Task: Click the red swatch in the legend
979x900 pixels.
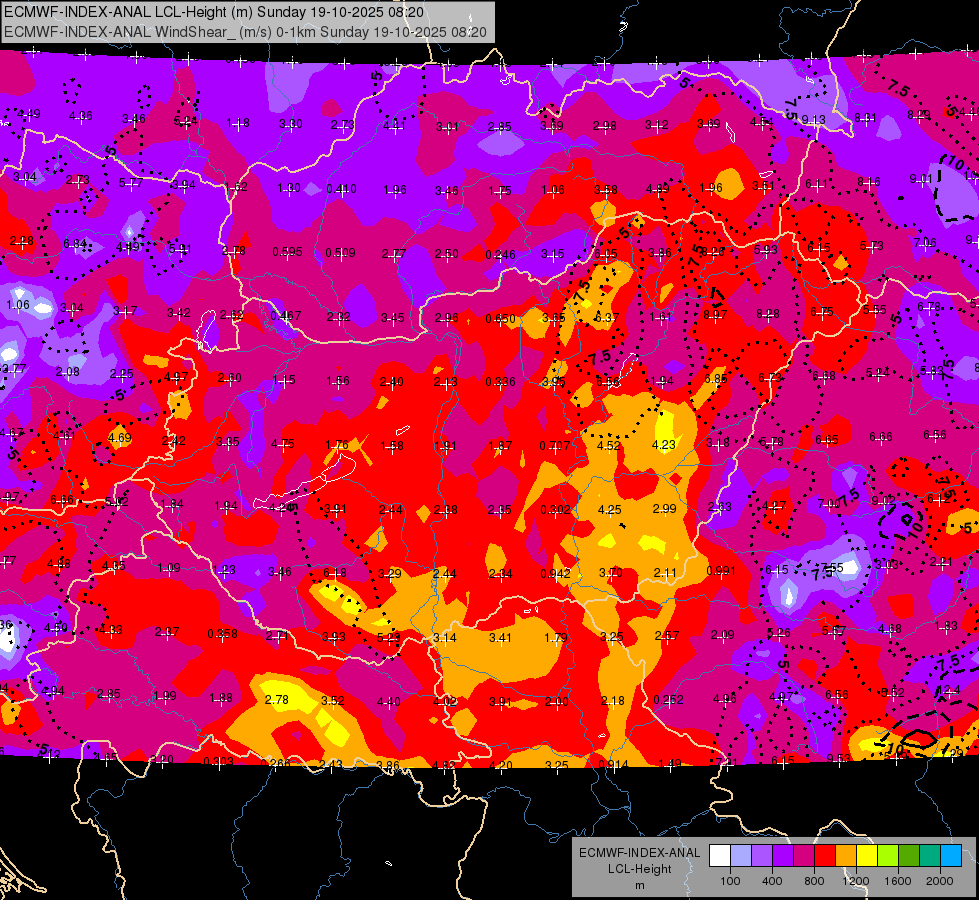Action: 825,856
